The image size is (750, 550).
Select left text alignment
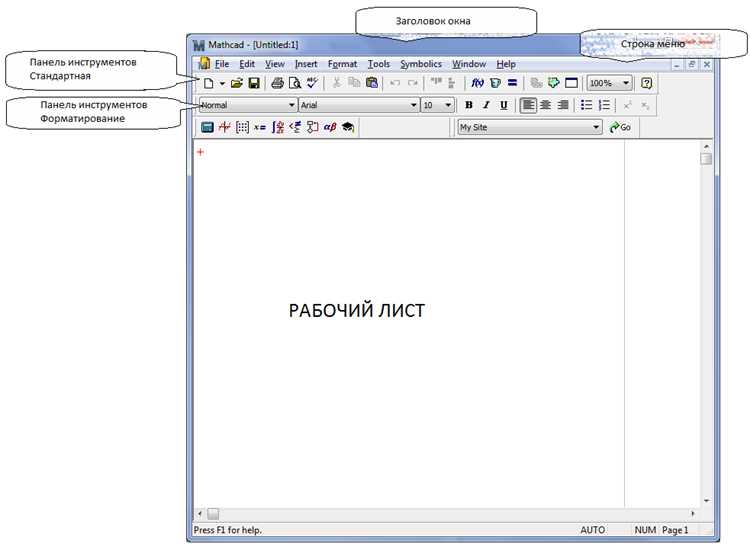coord(528,105)
